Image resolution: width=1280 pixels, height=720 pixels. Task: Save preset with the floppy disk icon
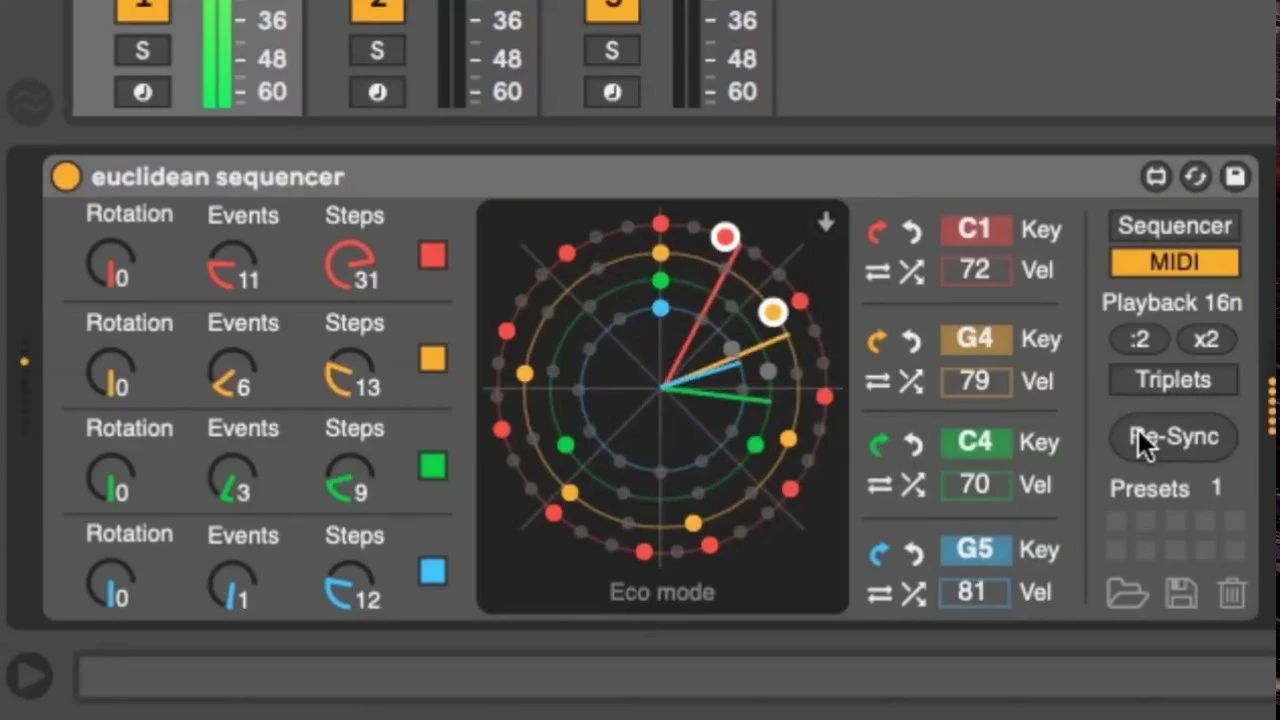click(x=1181, y=593)
